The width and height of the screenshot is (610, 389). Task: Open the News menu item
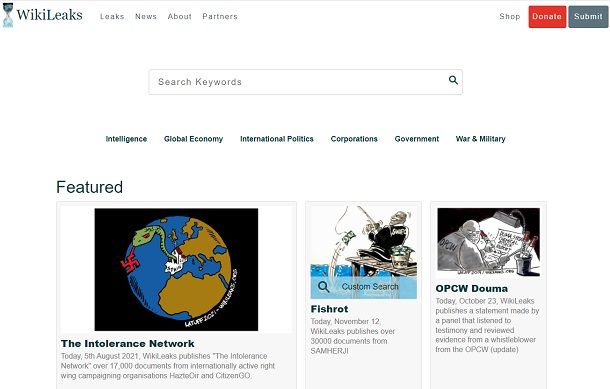[x=146, y=16]
